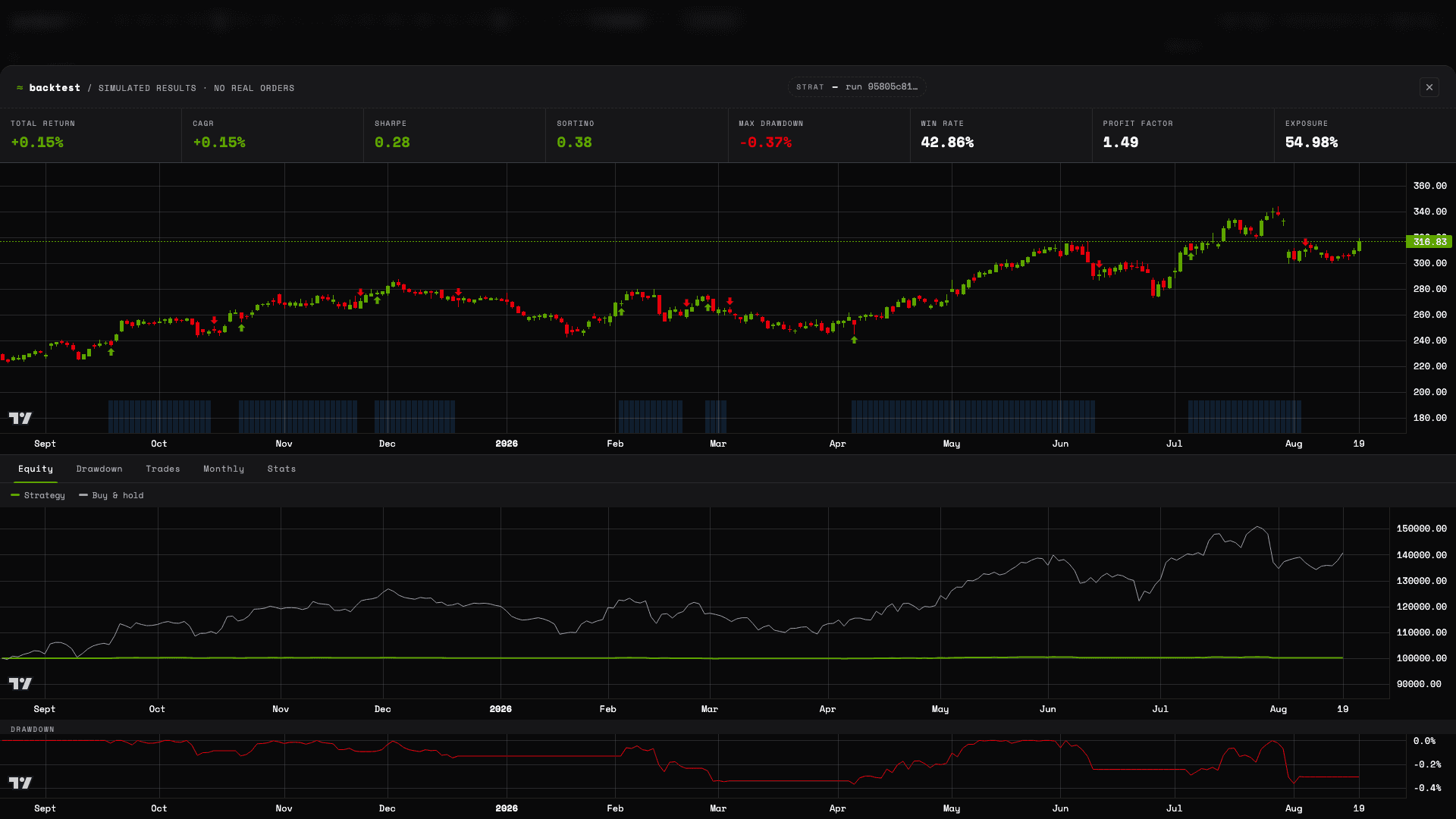Click the TradingView logo on the drawdown chart
This screenshot has height=819, width=1456.
click(20, 783)
